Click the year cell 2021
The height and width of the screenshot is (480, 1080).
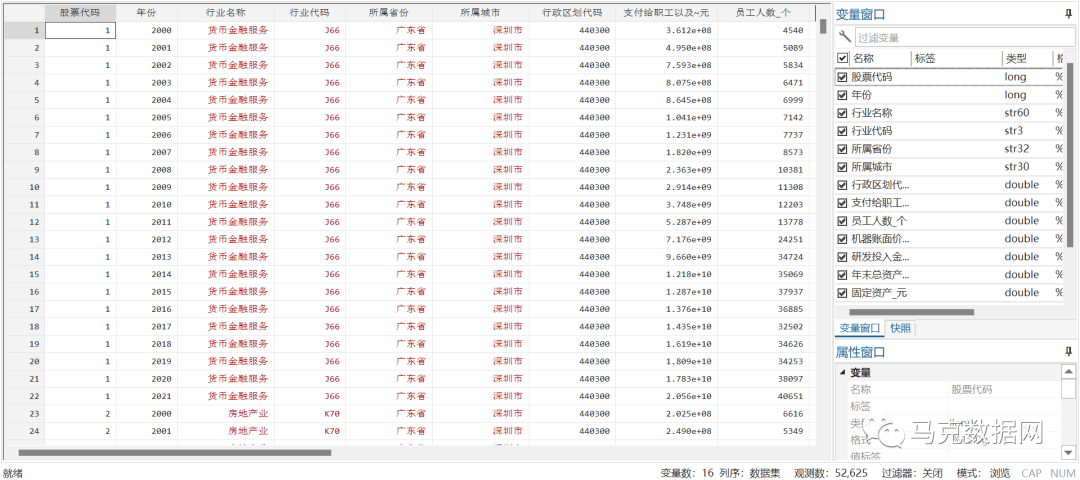(x=146, y=396)
